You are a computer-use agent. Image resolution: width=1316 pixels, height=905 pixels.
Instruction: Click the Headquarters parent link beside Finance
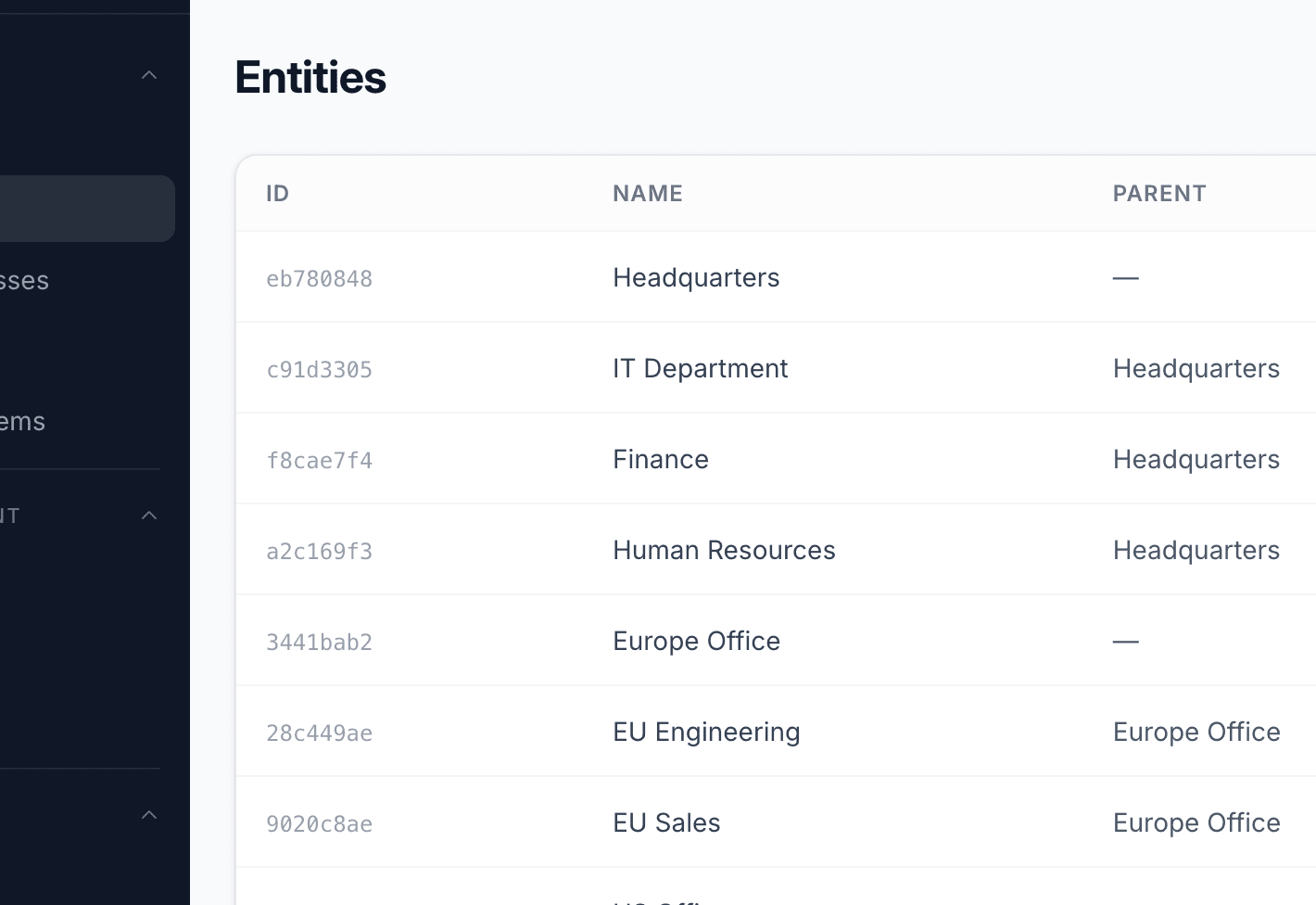pyautogui.click(x=1196, y=458)
